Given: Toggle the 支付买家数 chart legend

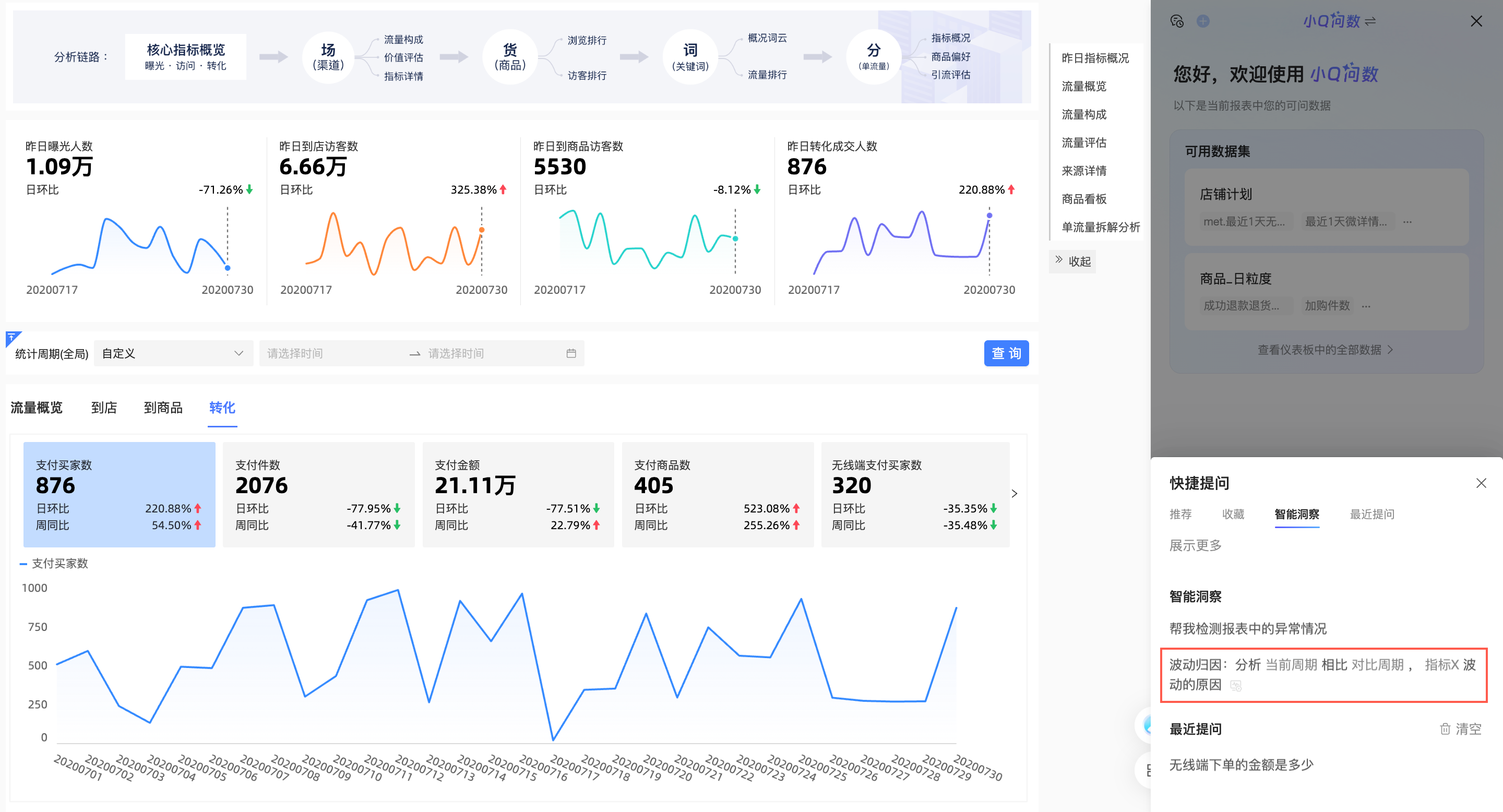Looking at the screenshot, I should click(54, 564).
